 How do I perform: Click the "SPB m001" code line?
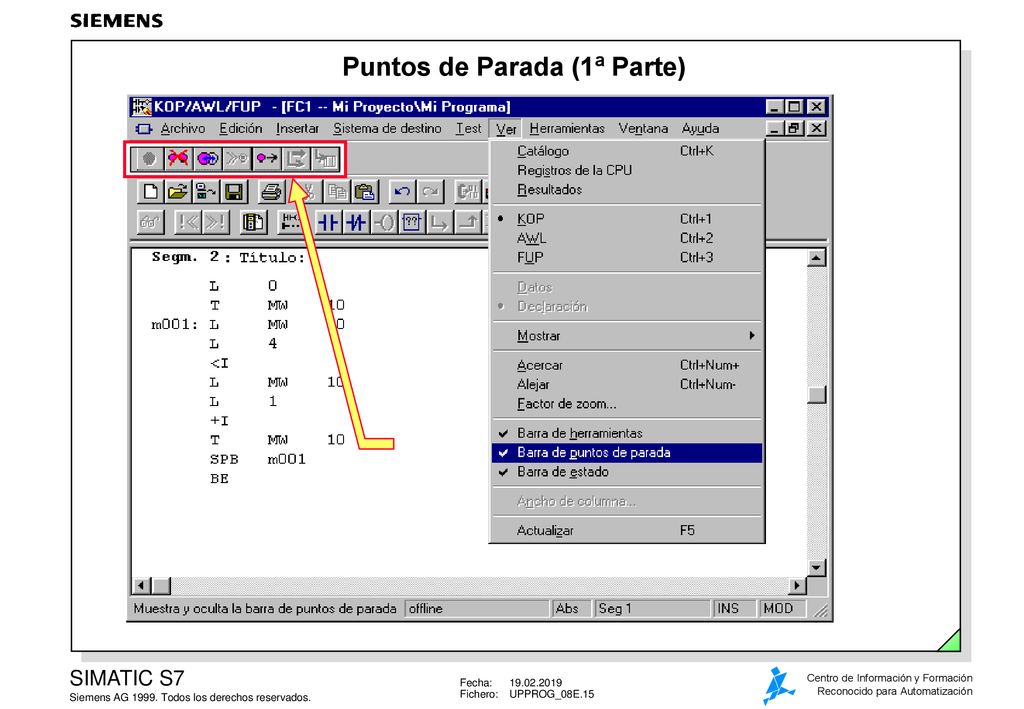[258, 460]
